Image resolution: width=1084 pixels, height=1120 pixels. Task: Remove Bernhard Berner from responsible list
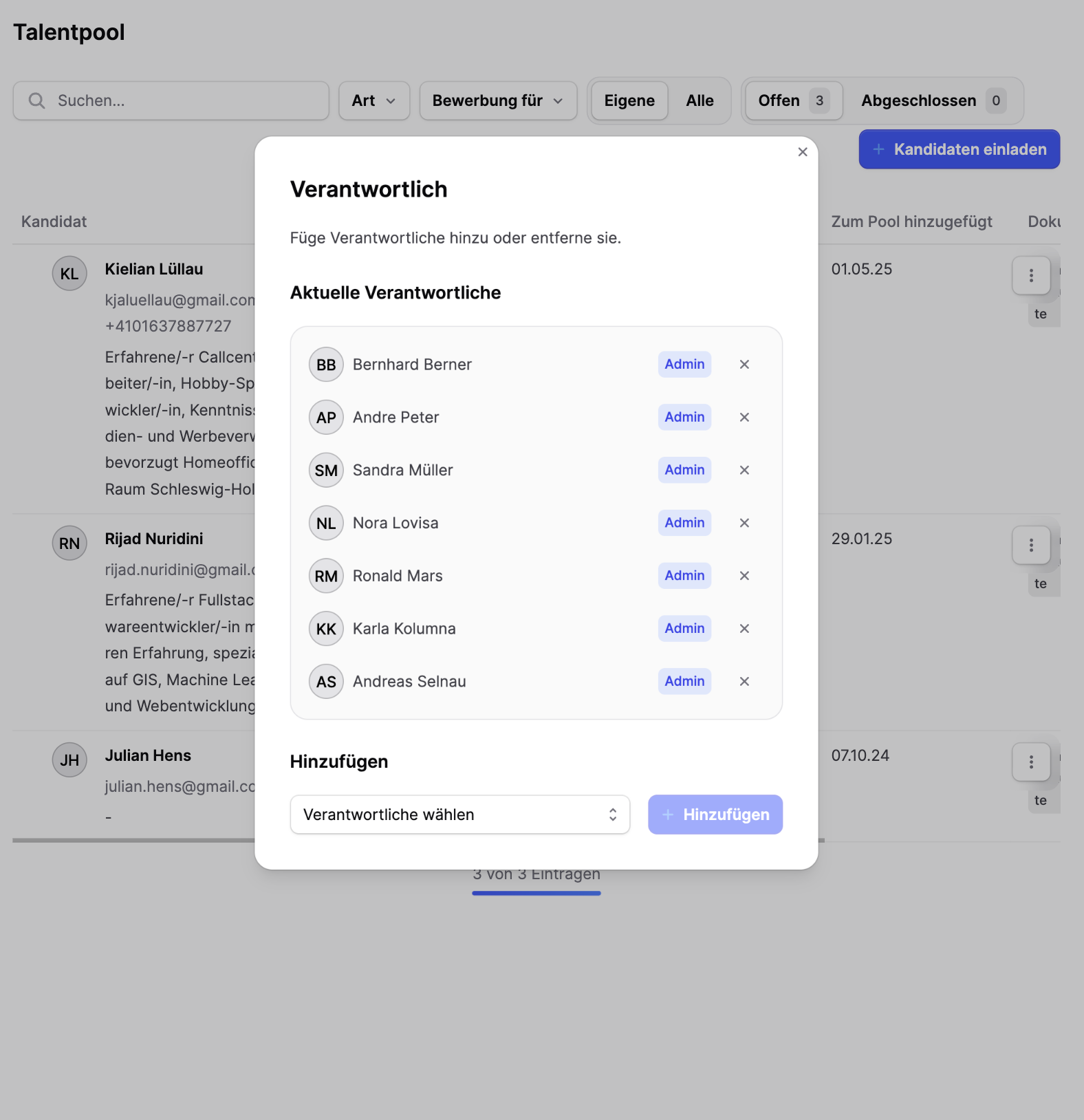[x=744, y=365]
